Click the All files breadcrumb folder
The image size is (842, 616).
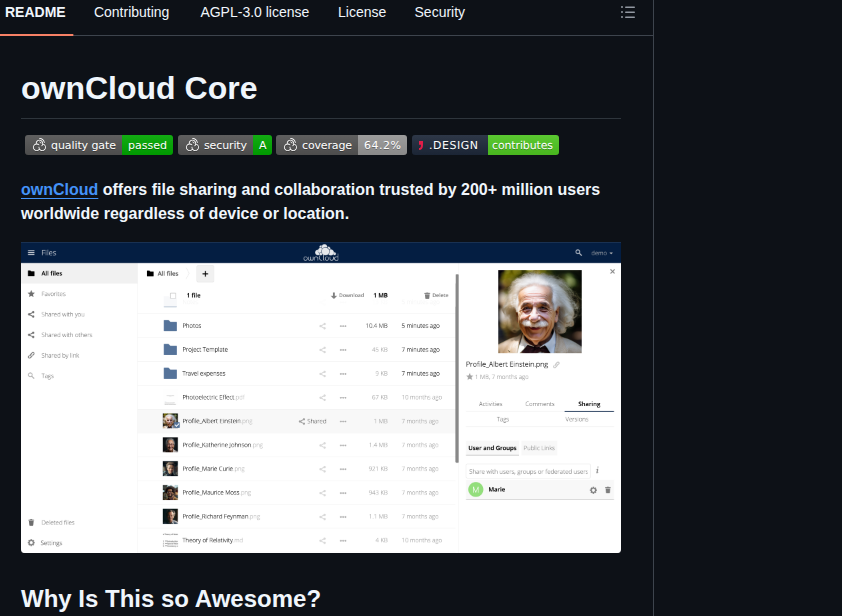tap(162, 273)
